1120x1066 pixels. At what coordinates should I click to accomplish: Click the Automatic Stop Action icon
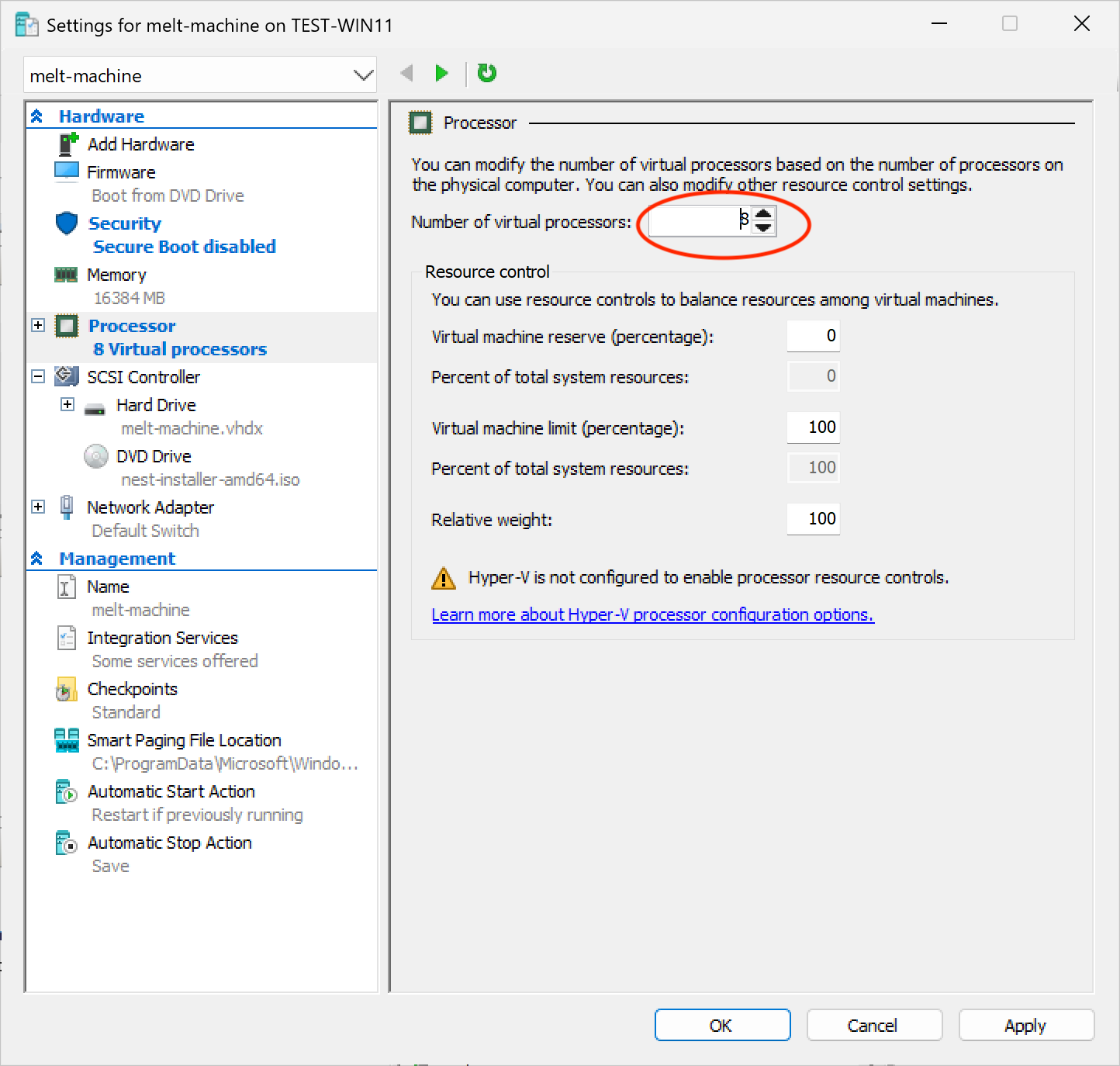point(67,843)
